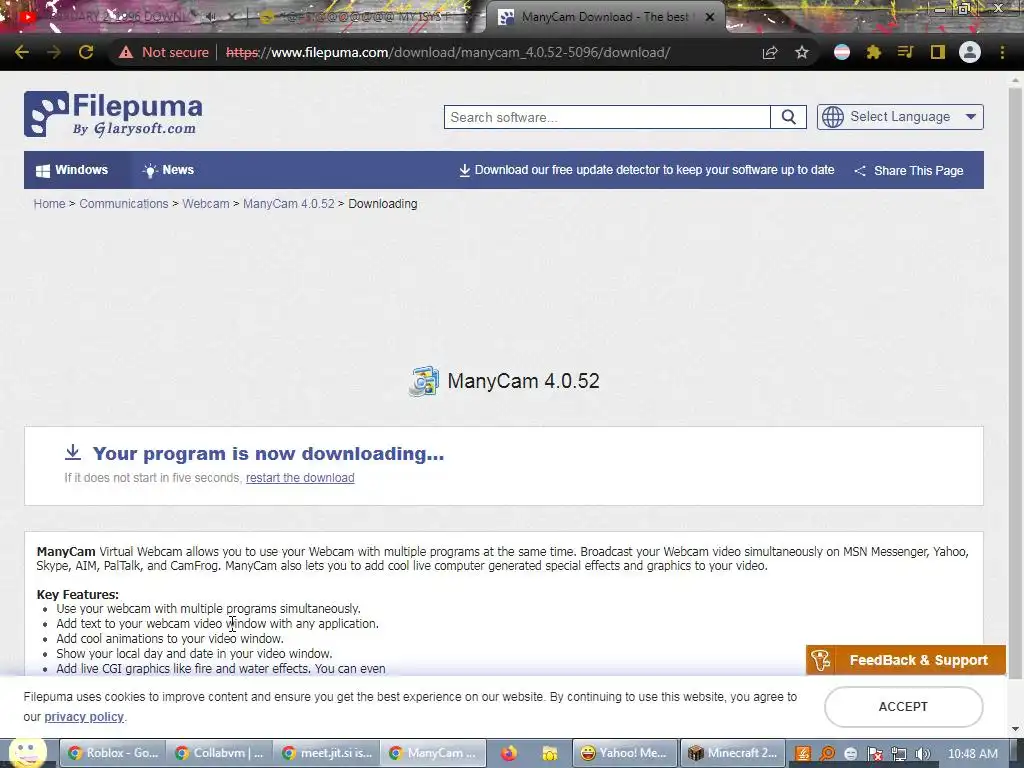Click the search magnifier button
This screenshot has width=1024, height=768.
[788, 117]
